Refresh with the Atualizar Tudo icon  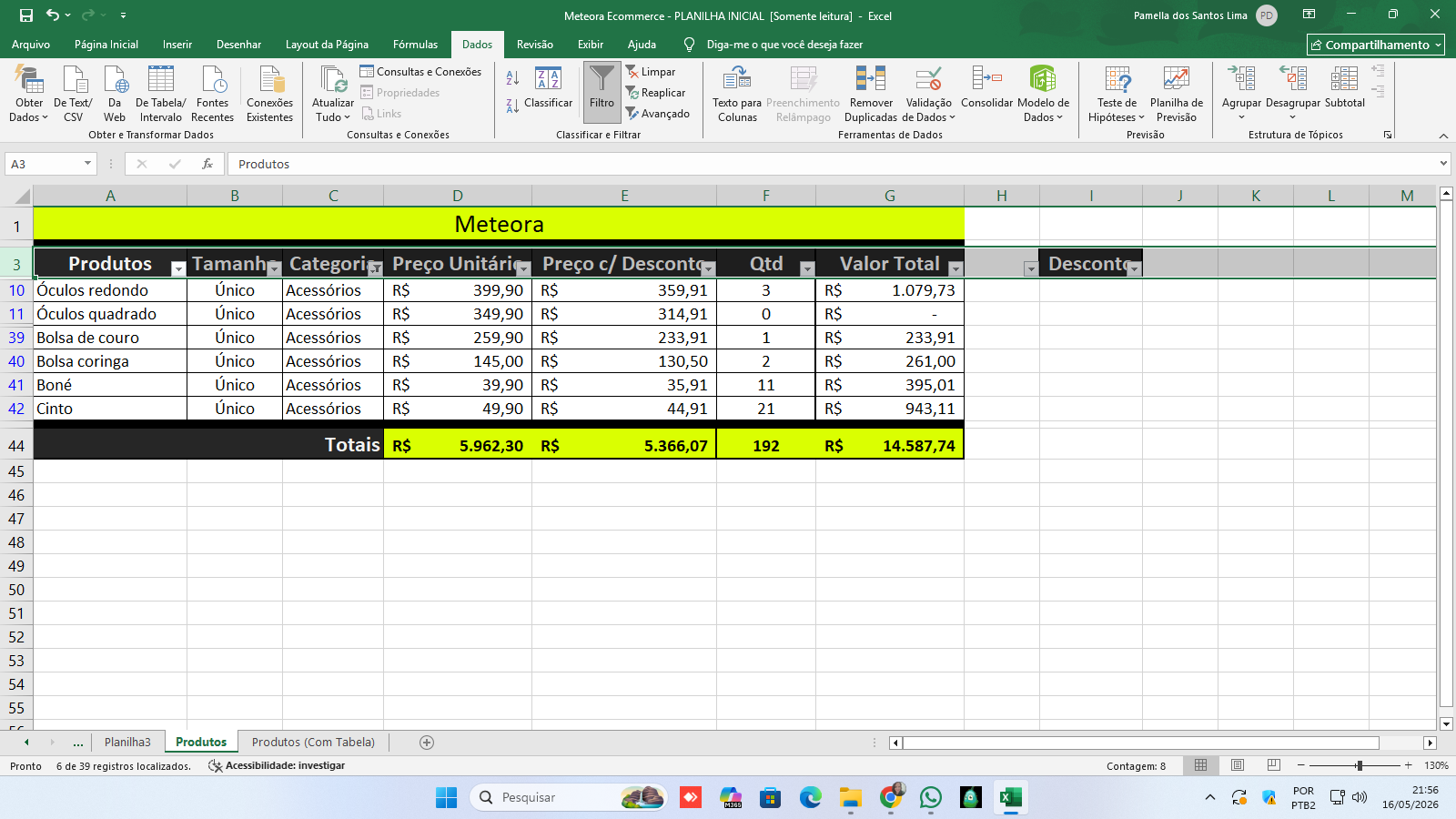click(333, 80)
